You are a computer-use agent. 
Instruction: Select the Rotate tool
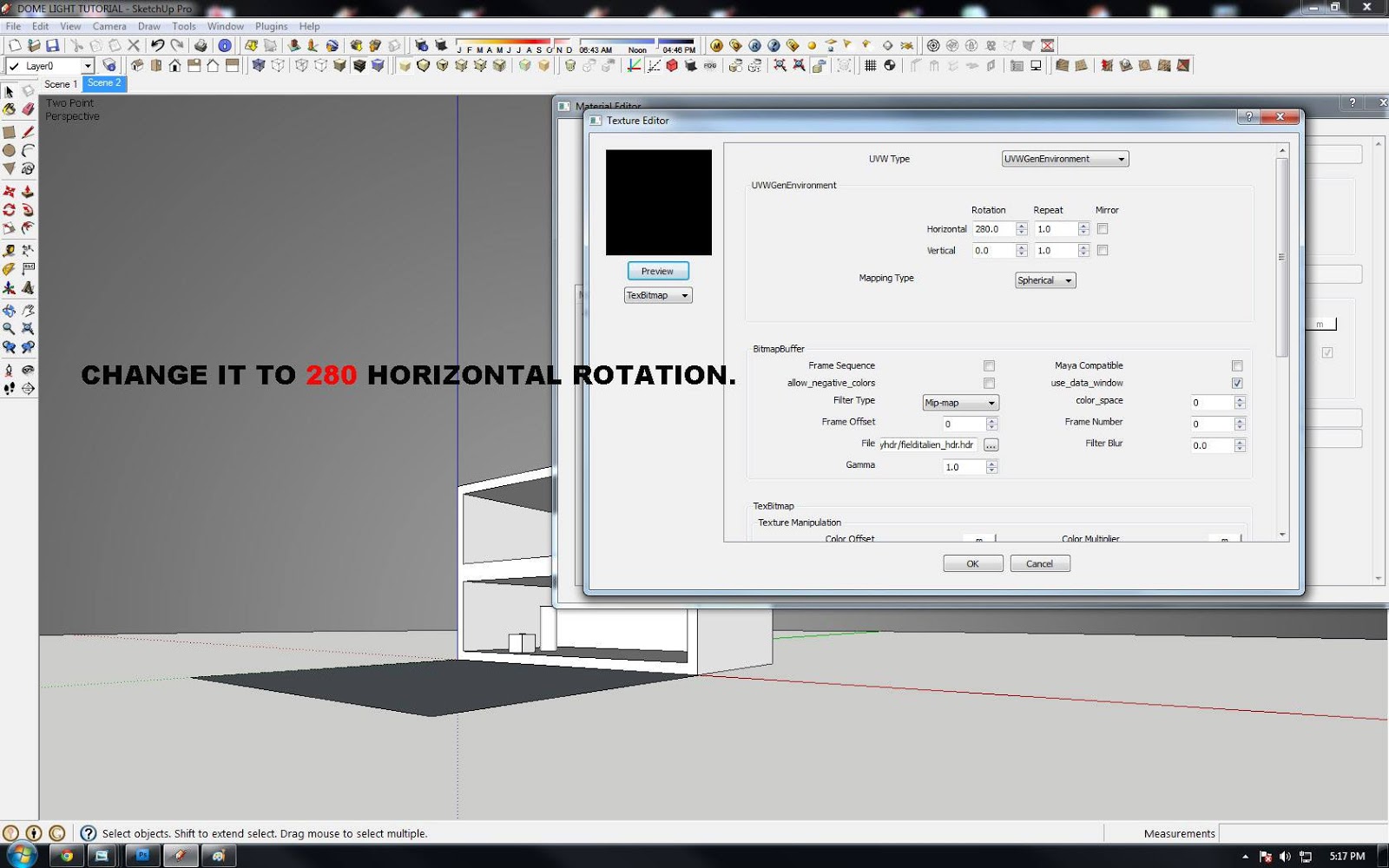(10, 209)
